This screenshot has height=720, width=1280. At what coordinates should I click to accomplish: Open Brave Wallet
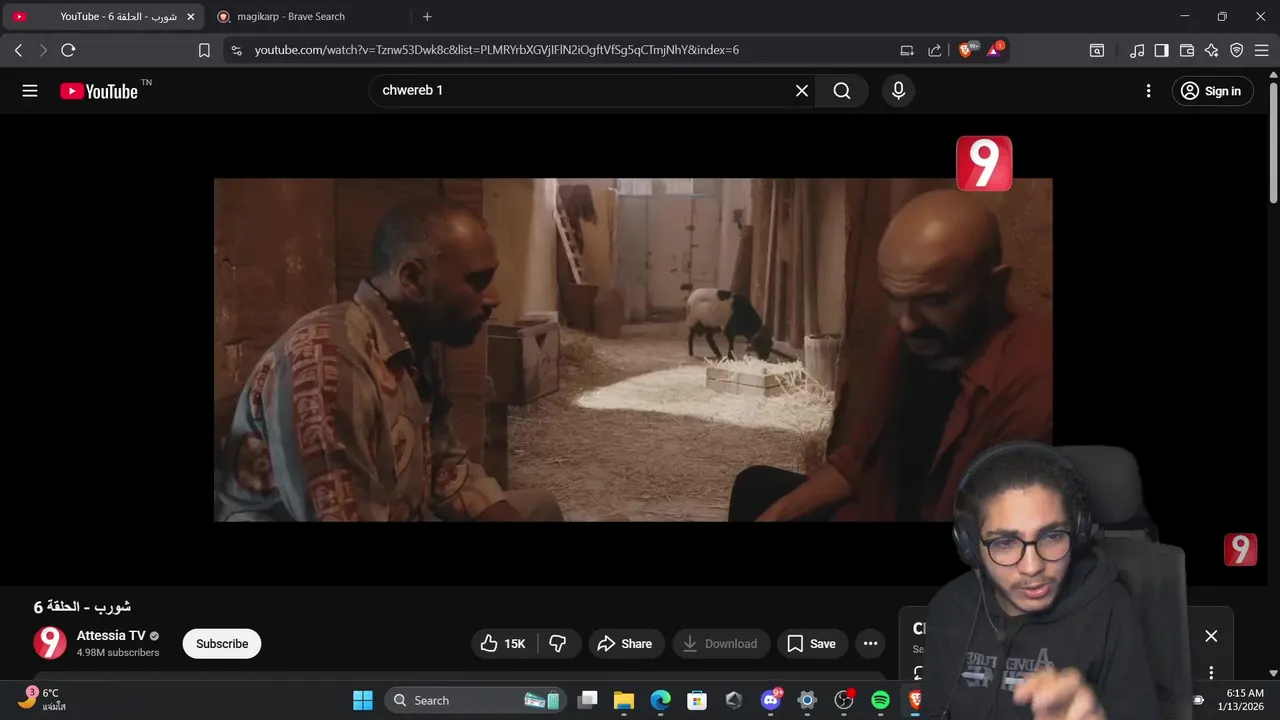tap(1187, 50)
